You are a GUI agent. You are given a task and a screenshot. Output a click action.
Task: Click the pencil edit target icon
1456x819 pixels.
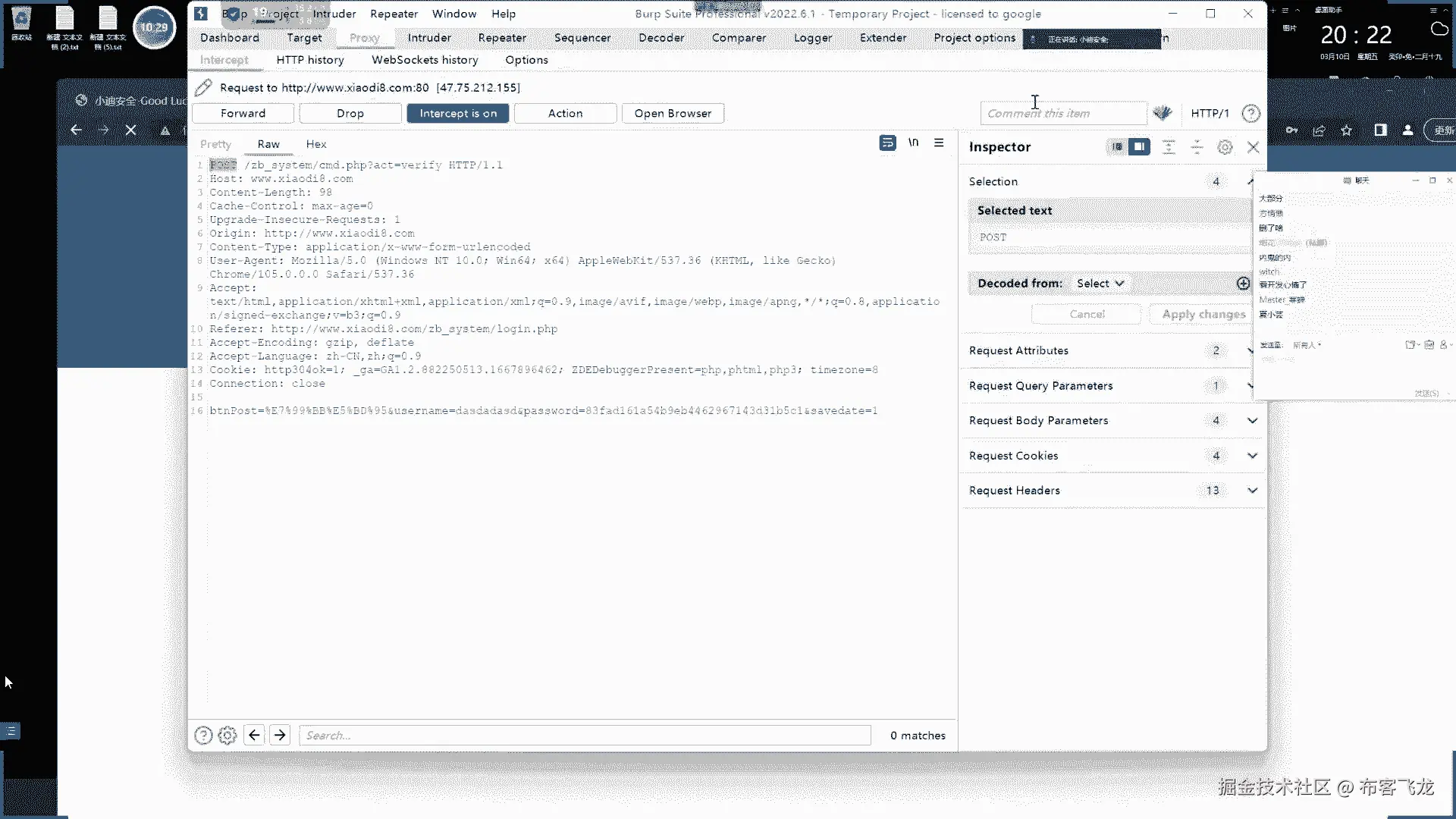(x=203, y=88)
